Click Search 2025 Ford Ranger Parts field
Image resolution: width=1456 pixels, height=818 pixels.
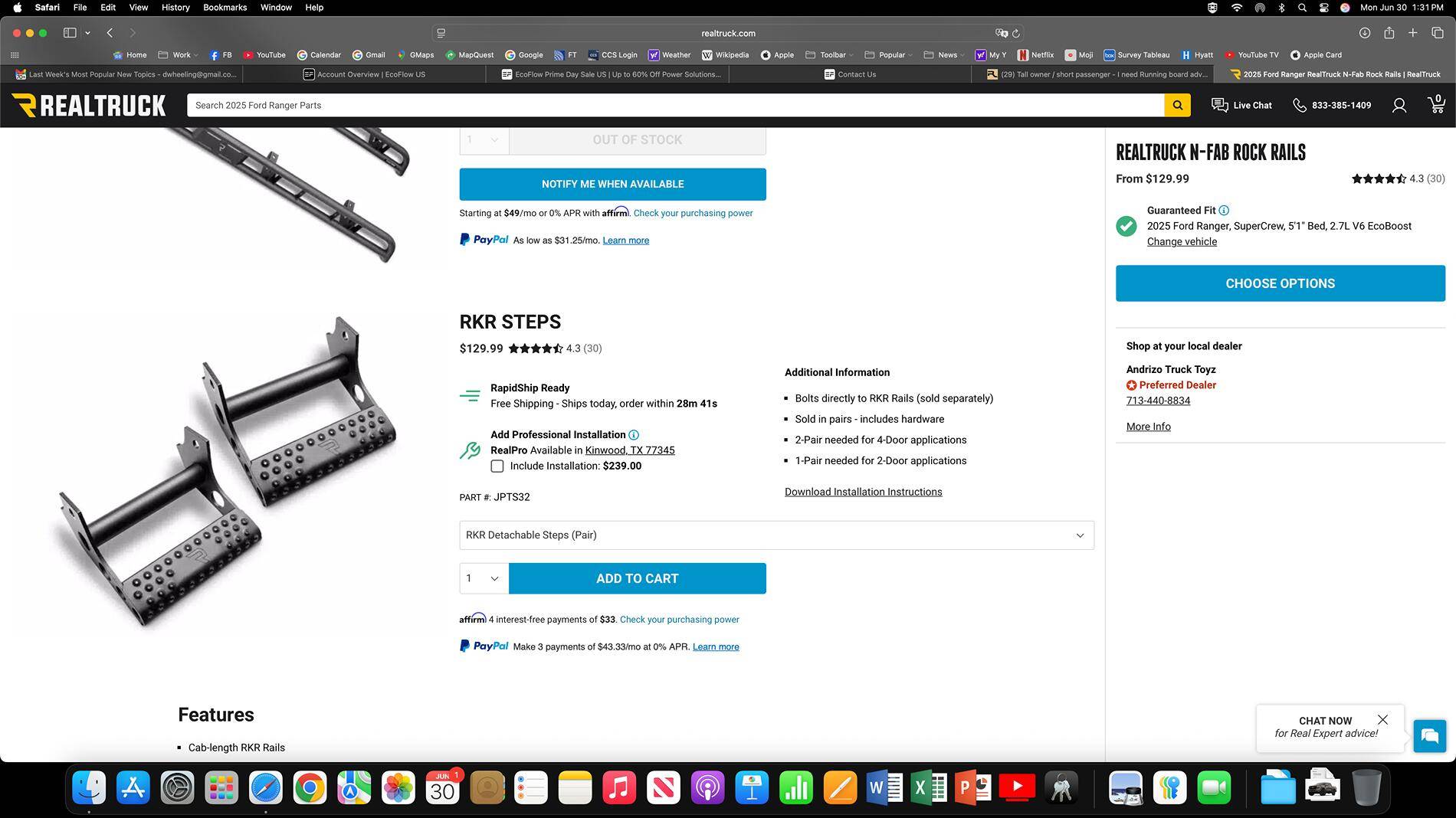click(675, 105)
